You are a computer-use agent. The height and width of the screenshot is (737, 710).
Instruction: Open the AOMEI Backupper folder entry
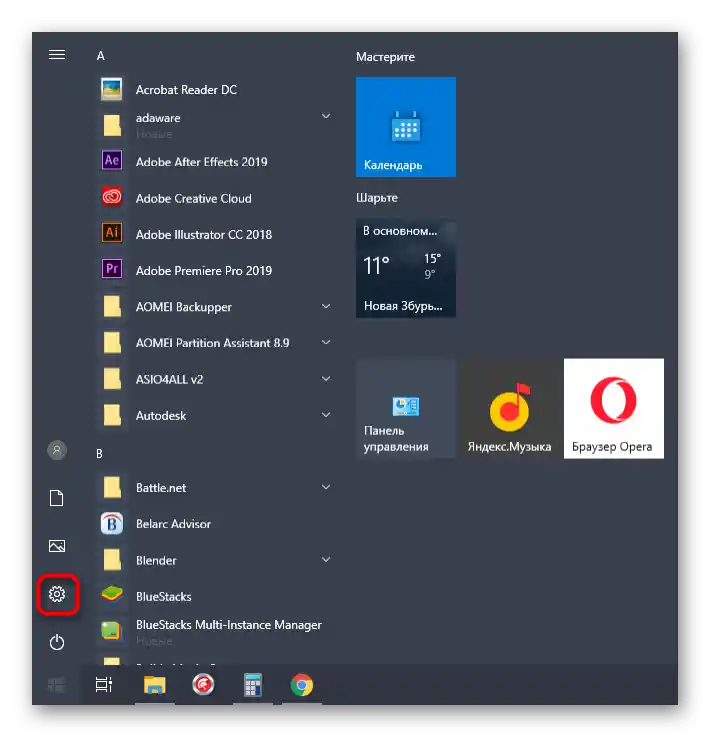214,306
